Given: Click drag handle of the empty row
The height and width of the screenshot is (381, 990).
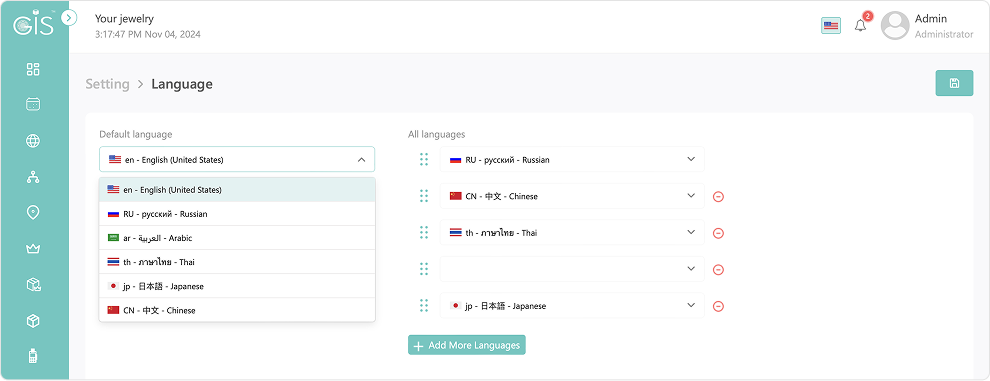Looking at the screenshot, I should tap(424, 269).
